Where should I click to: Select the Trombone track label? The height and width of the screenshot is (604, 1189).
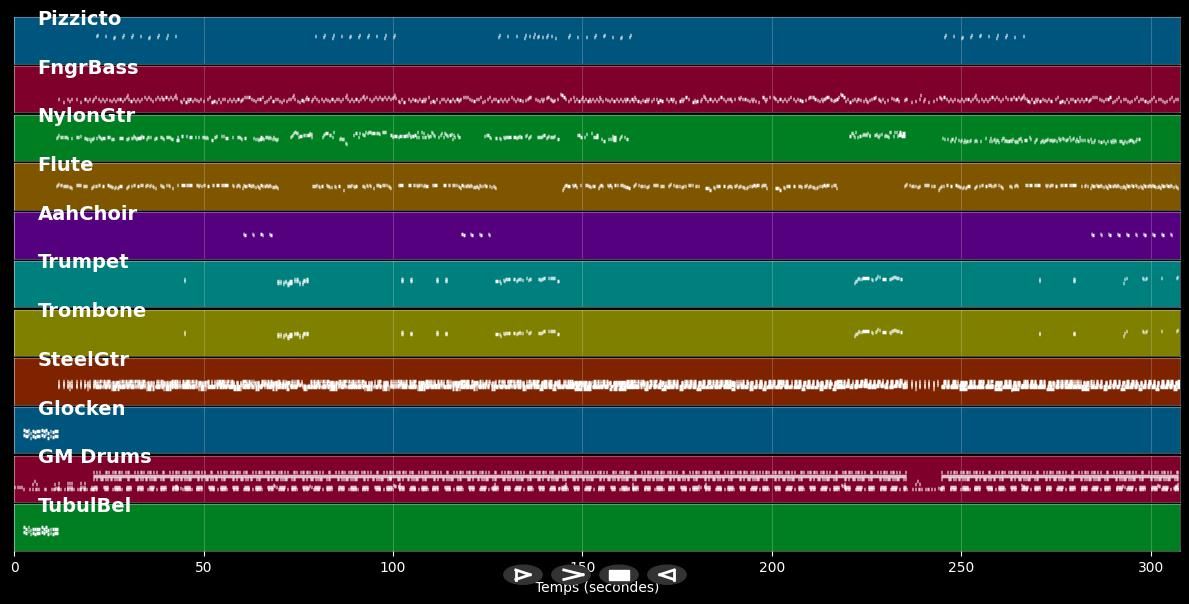coord(92,311)
